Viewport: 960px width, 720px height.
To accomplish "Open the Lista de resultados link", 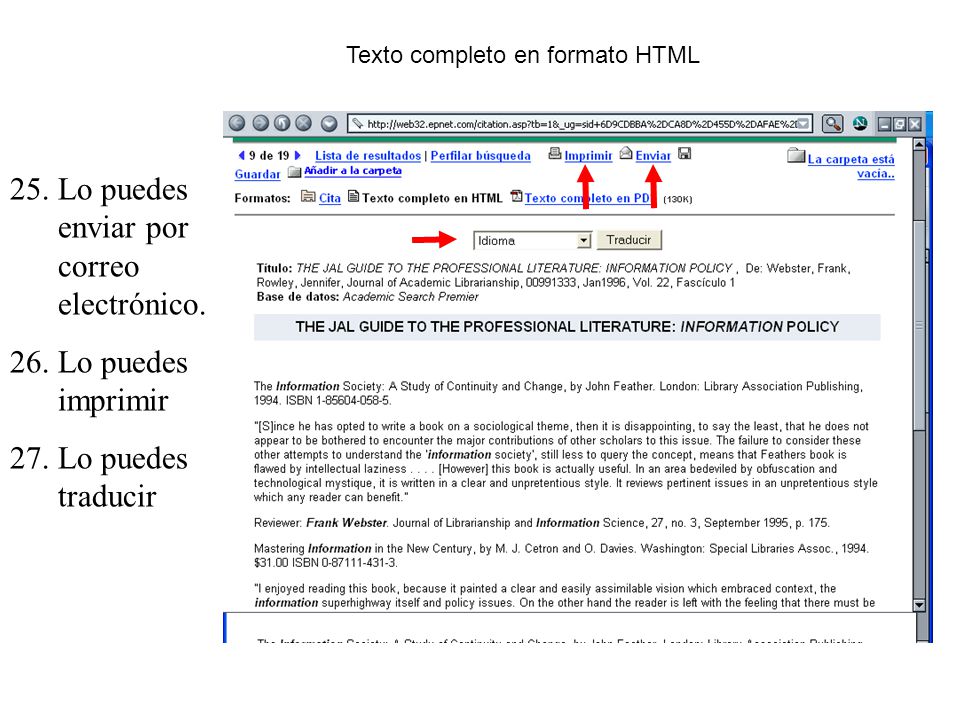I will point(368,156).
